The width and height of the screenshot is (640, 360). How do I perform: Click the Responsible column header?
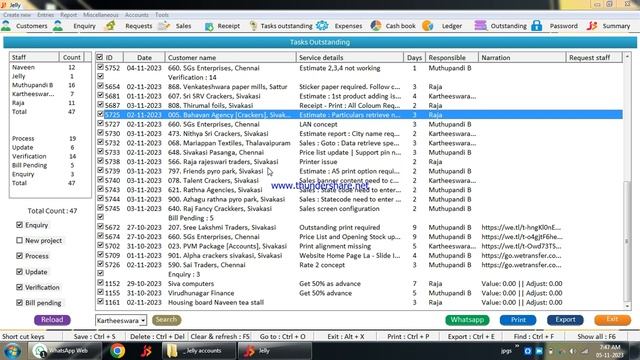451,58
